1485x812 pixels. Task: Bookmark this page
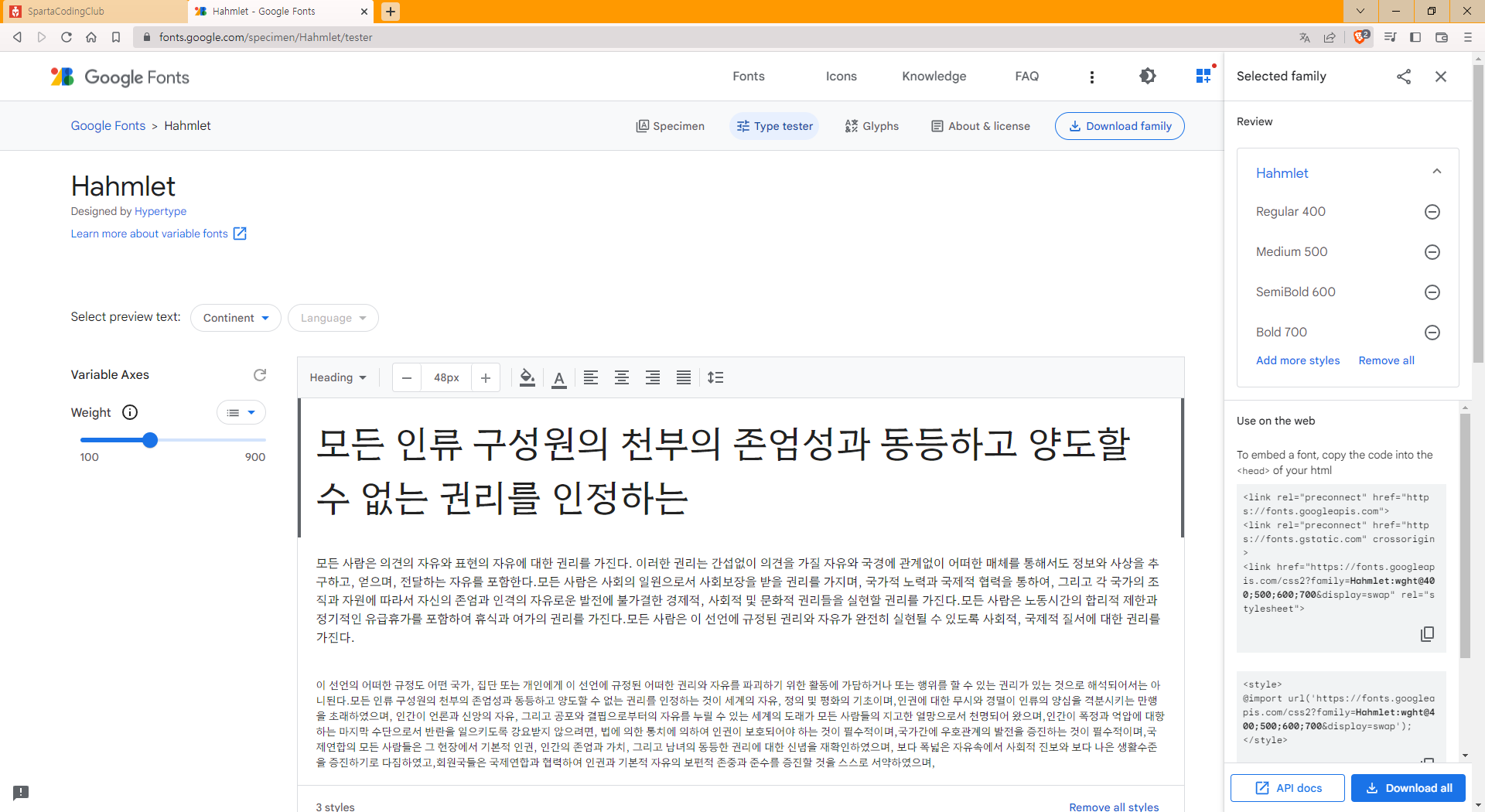tap(116, 37)
